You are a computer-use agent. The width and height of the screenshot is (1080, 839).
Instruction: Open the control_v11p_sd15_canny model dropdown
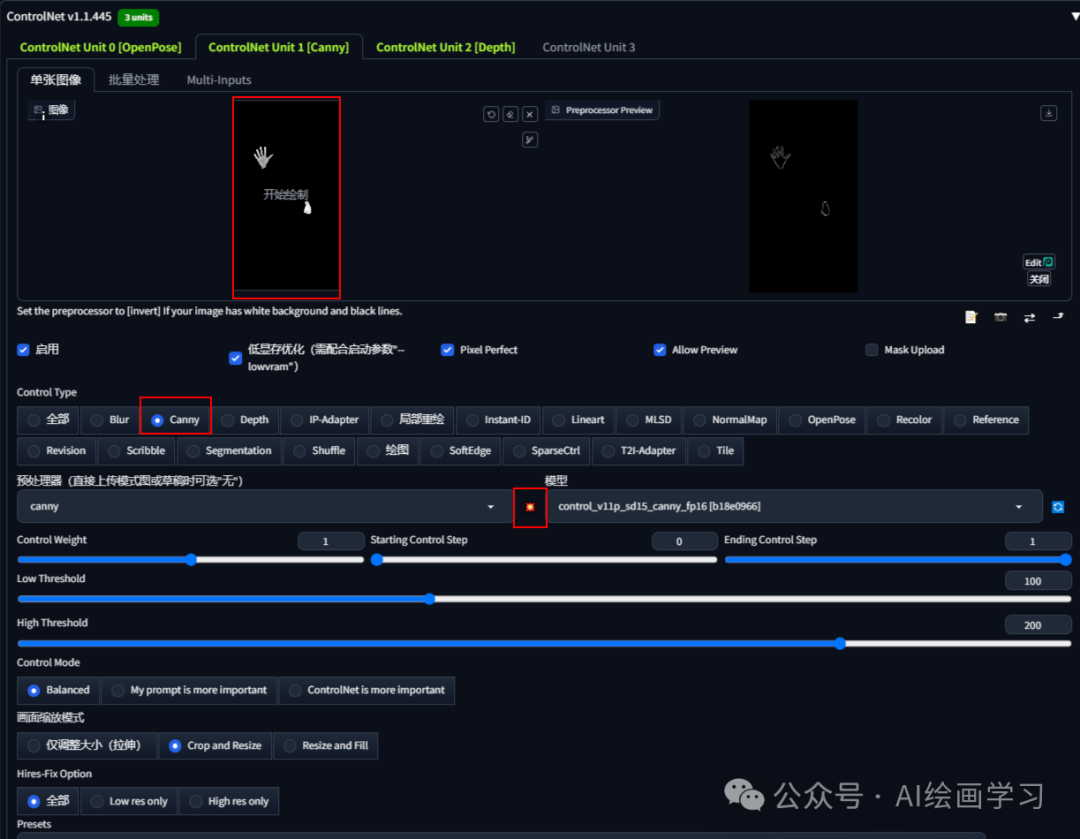793,507
